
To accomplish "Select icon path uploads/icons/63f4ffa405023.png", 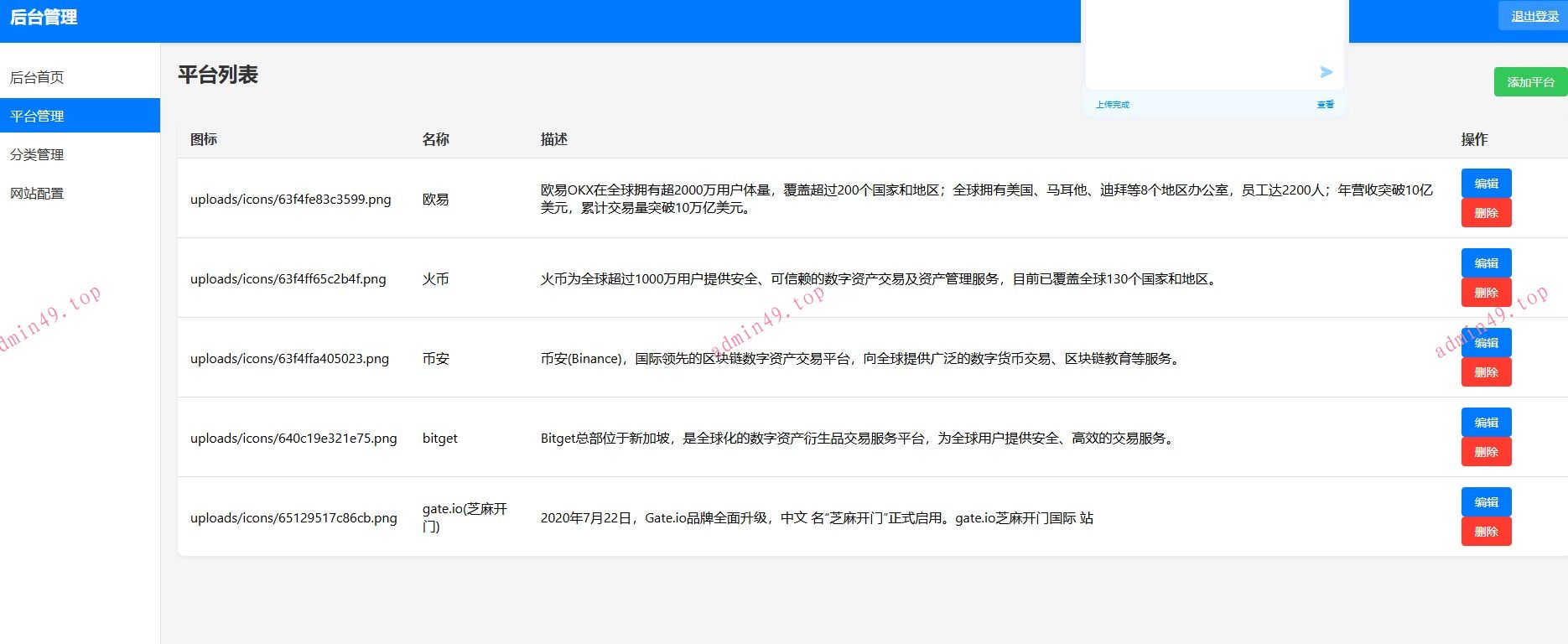I will (x=289, y=359).
